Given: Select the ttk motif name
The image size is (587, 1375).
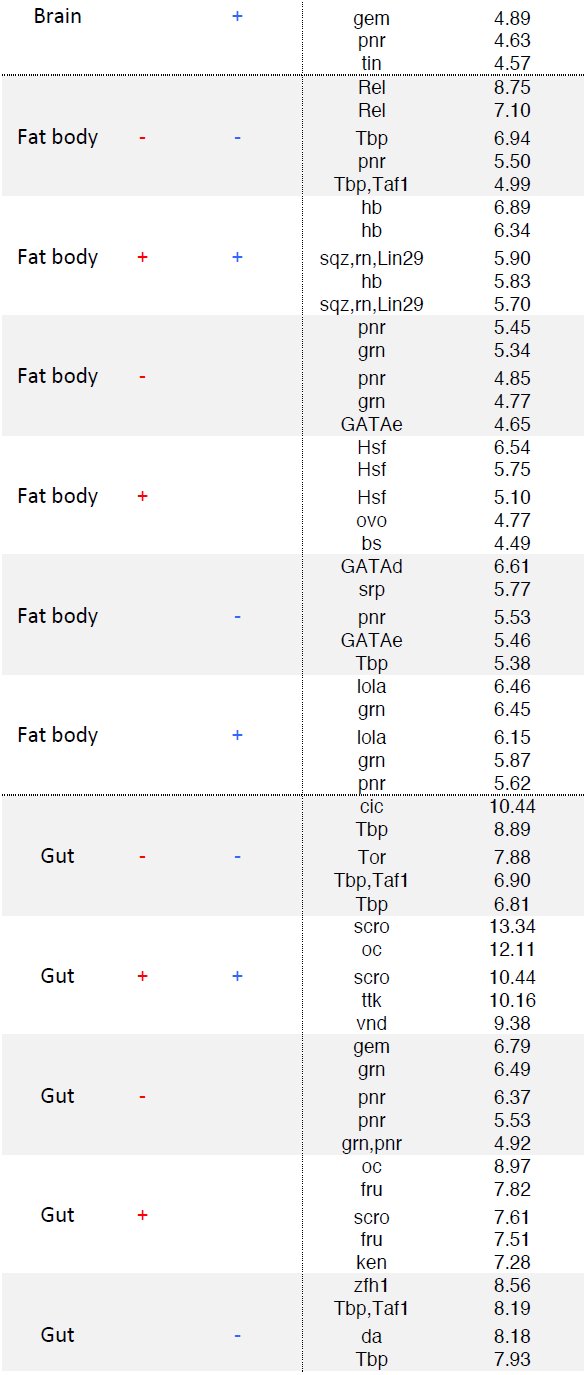Looking at the screenshot, I should pos(372,1000).
